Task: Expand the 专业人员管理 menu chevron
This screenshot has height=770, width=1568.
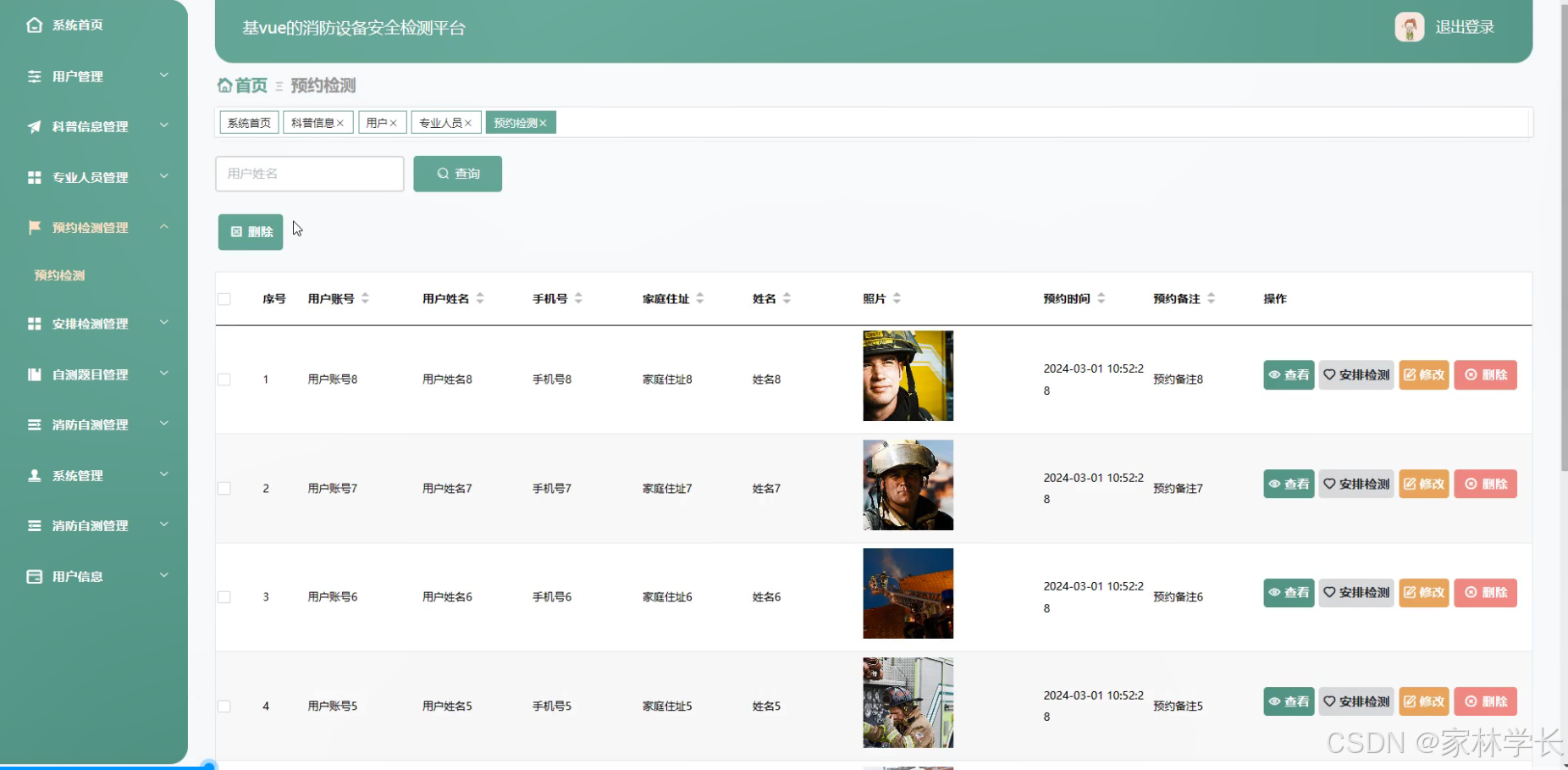Action: click(164, 176)
